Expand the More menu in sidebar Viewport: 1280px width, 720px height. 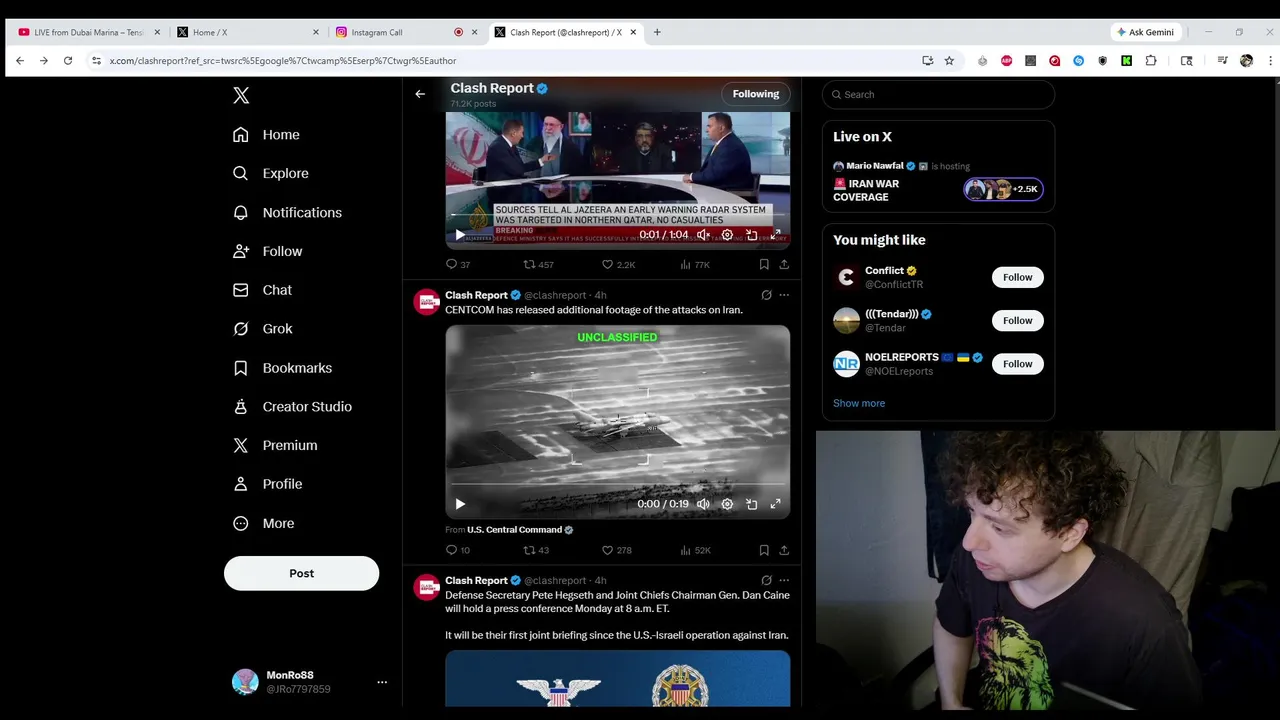click(264, 523)
